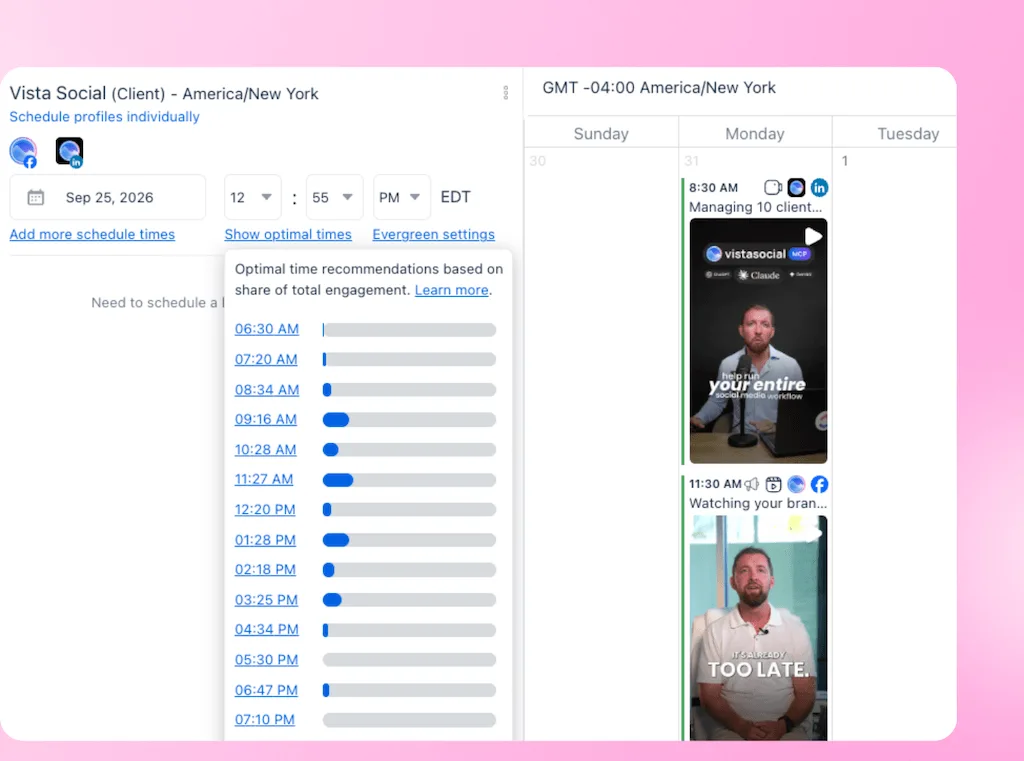The height and width of the screenshot is (761, 1024).
Task: Click reel calendar icon on 11:30 AM post
Action: click(773, 484)
